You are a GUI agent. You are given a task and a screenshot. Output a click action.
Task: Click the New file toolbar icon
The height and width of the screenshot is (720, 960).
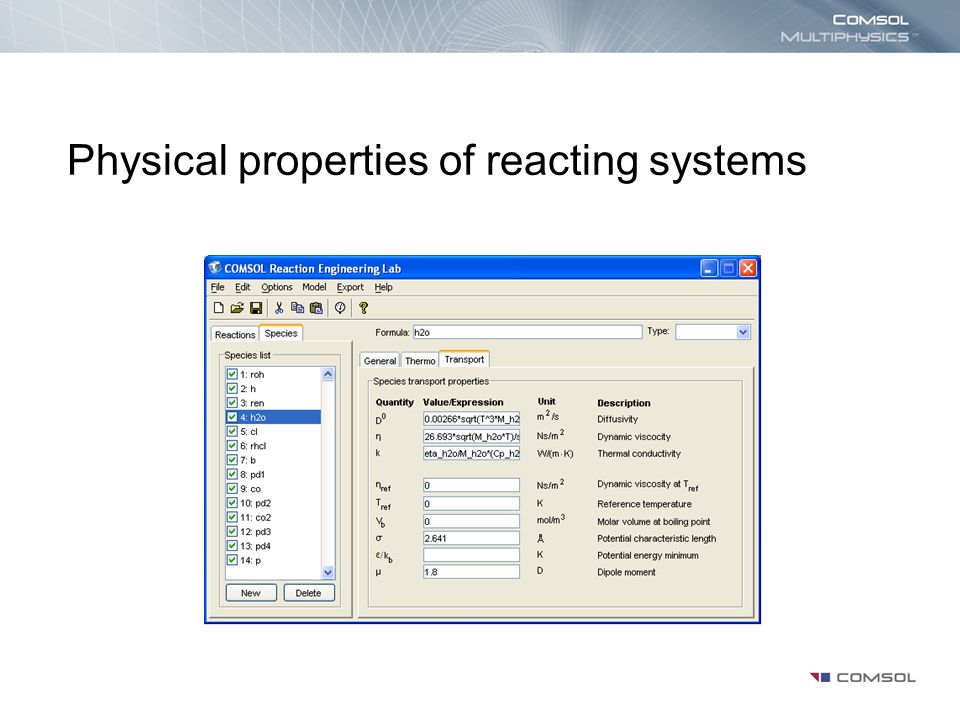pos(219,308)
